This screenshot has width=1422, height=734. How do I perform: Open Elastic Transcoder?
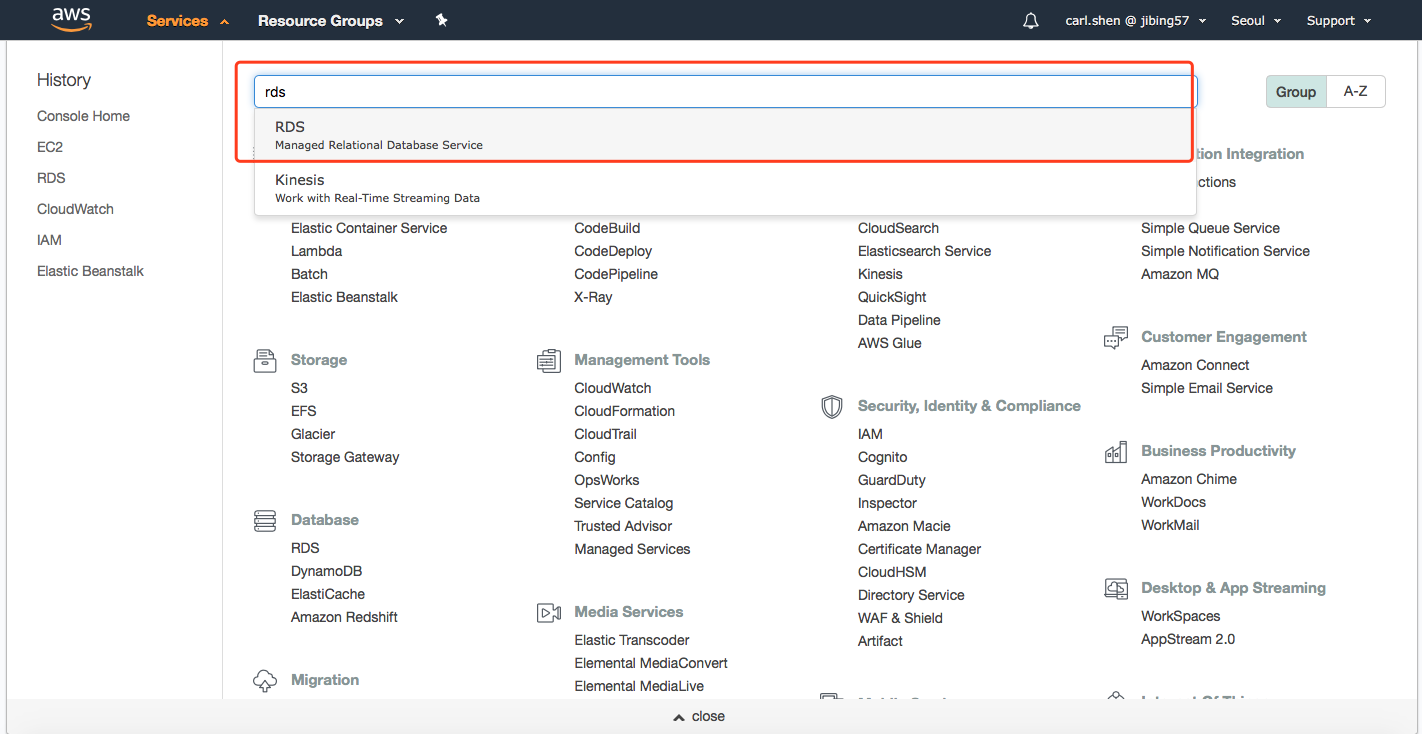pyautogui.click(x=632, y=640)
